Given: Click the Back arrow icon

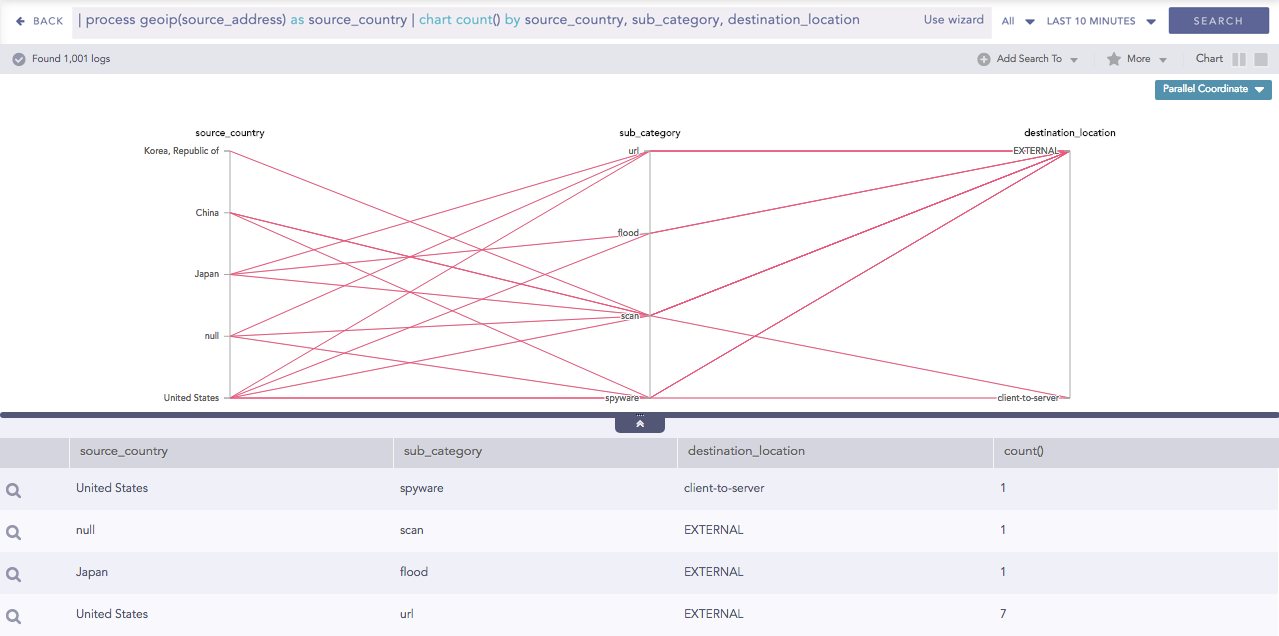Looking at the screenshot, I should 21,21.
